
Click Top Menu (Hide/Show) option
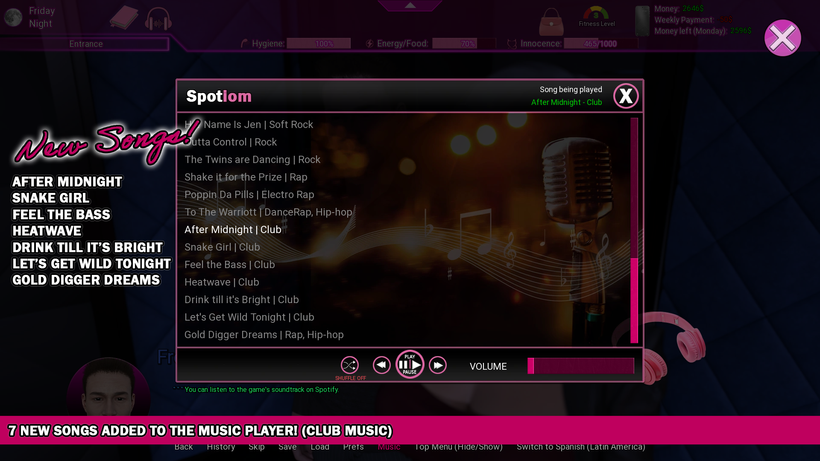pyautogui.click(x=458, y=447)
